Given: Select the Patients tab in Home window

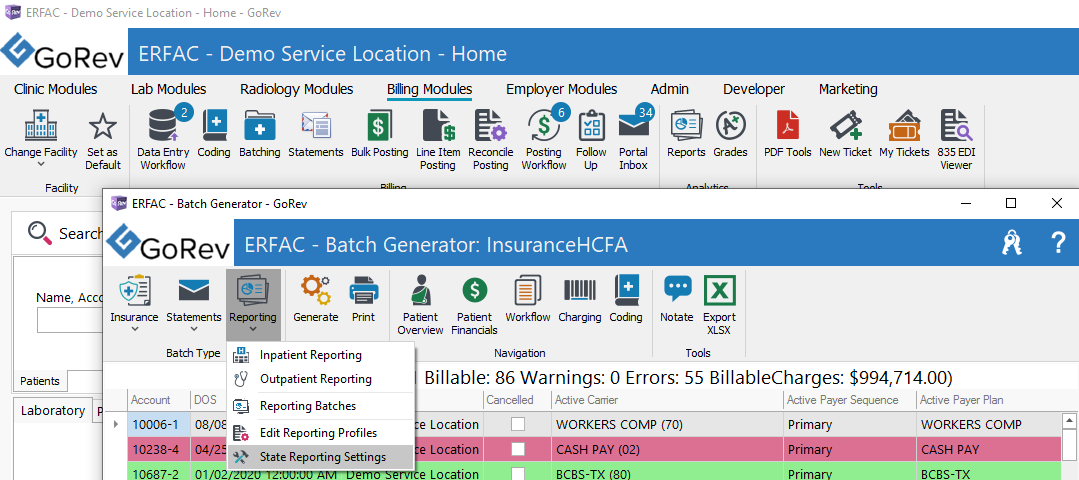Looking at the screenshot, I should coord(40,381).
